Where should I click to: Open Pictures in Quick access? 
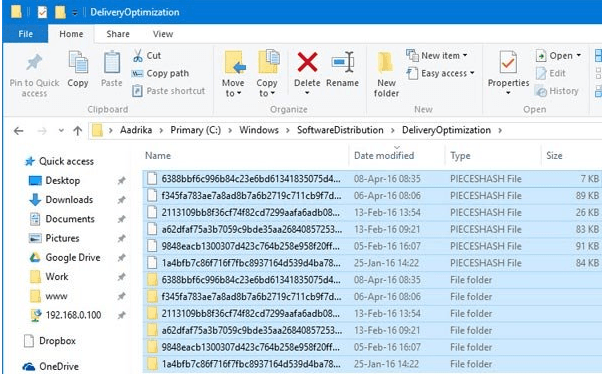coord(55,238)
